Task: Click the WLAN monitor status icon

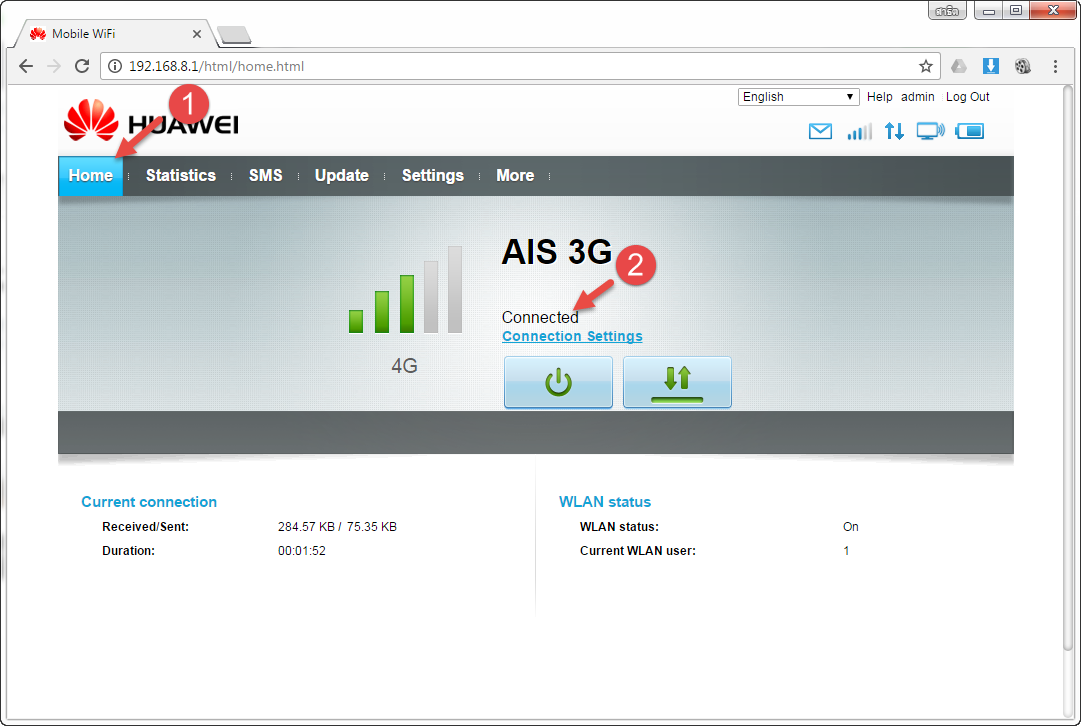Action: pyautogui.click(x=930, y=131)
